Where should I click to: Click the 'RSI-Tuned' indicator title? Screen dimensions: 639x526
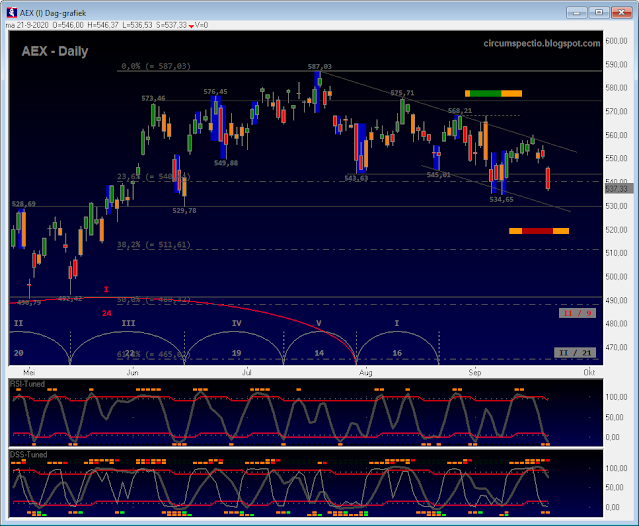click(x=27, y=384)
